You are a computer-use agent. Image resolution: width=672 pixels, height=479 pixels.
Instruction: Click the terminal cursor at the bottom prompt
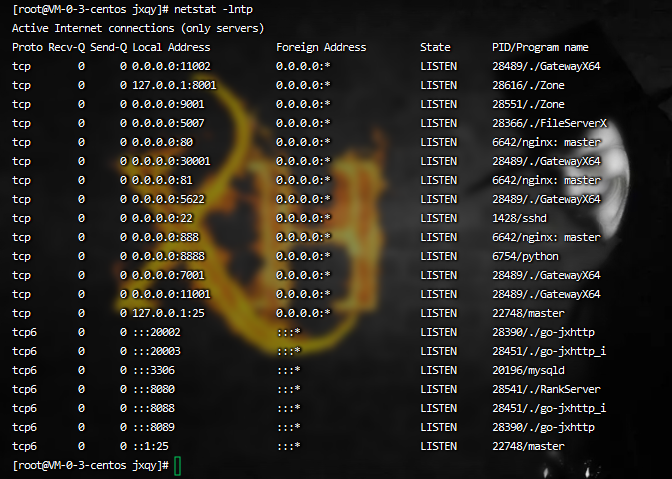point(177,466)
